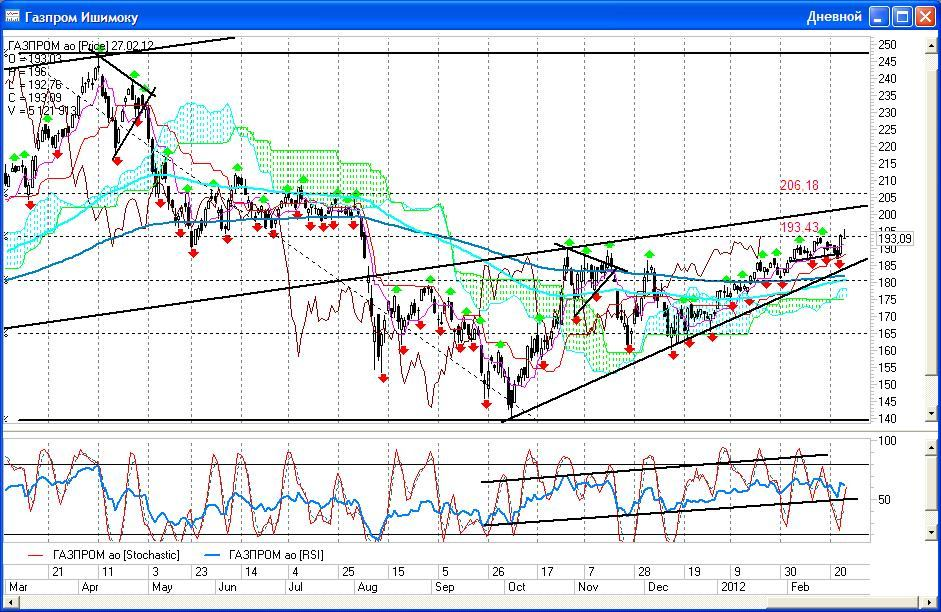
Task: Click the Sep month label on time axis
Action: (445, 587)
